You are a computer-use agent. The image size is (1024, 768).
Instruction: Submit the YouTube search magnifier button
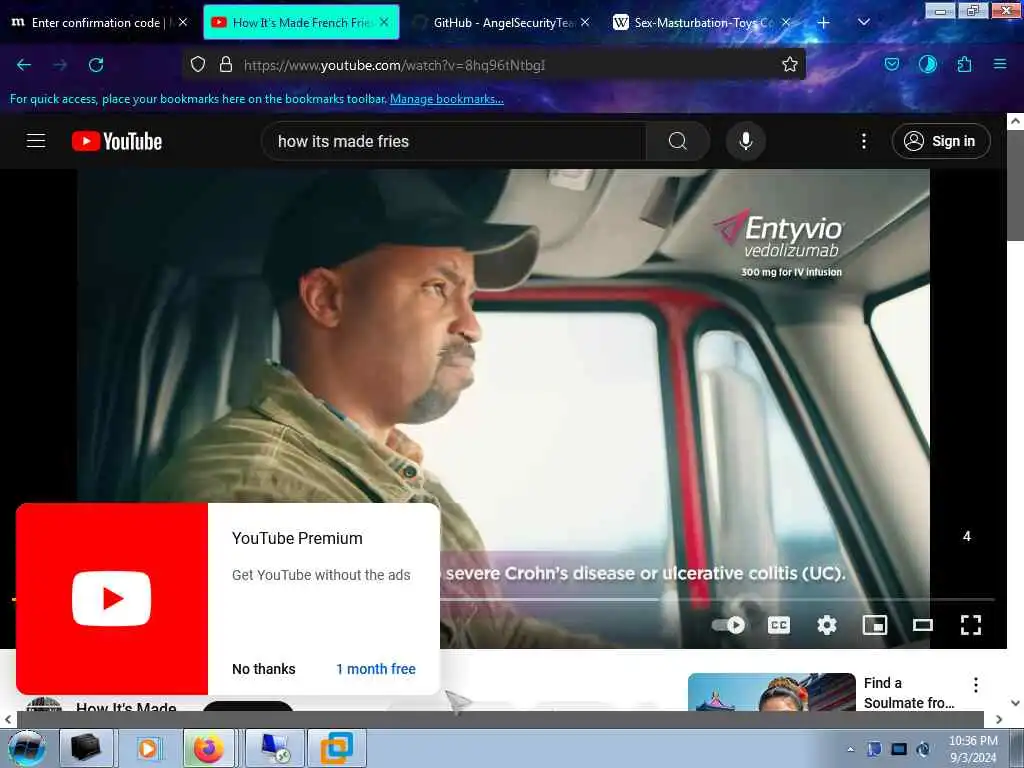(x=678, y=141)
